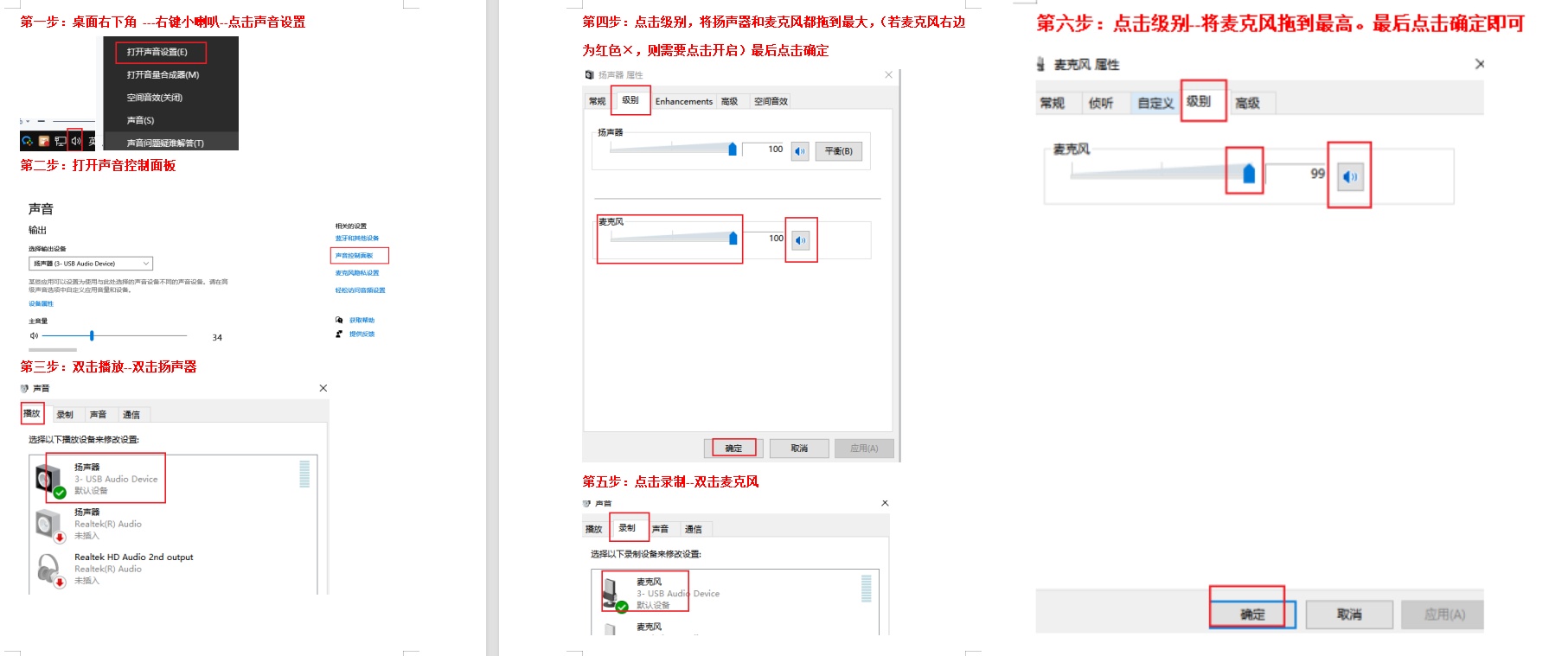Click the 获取帮助 help icon

pos(339,320)
